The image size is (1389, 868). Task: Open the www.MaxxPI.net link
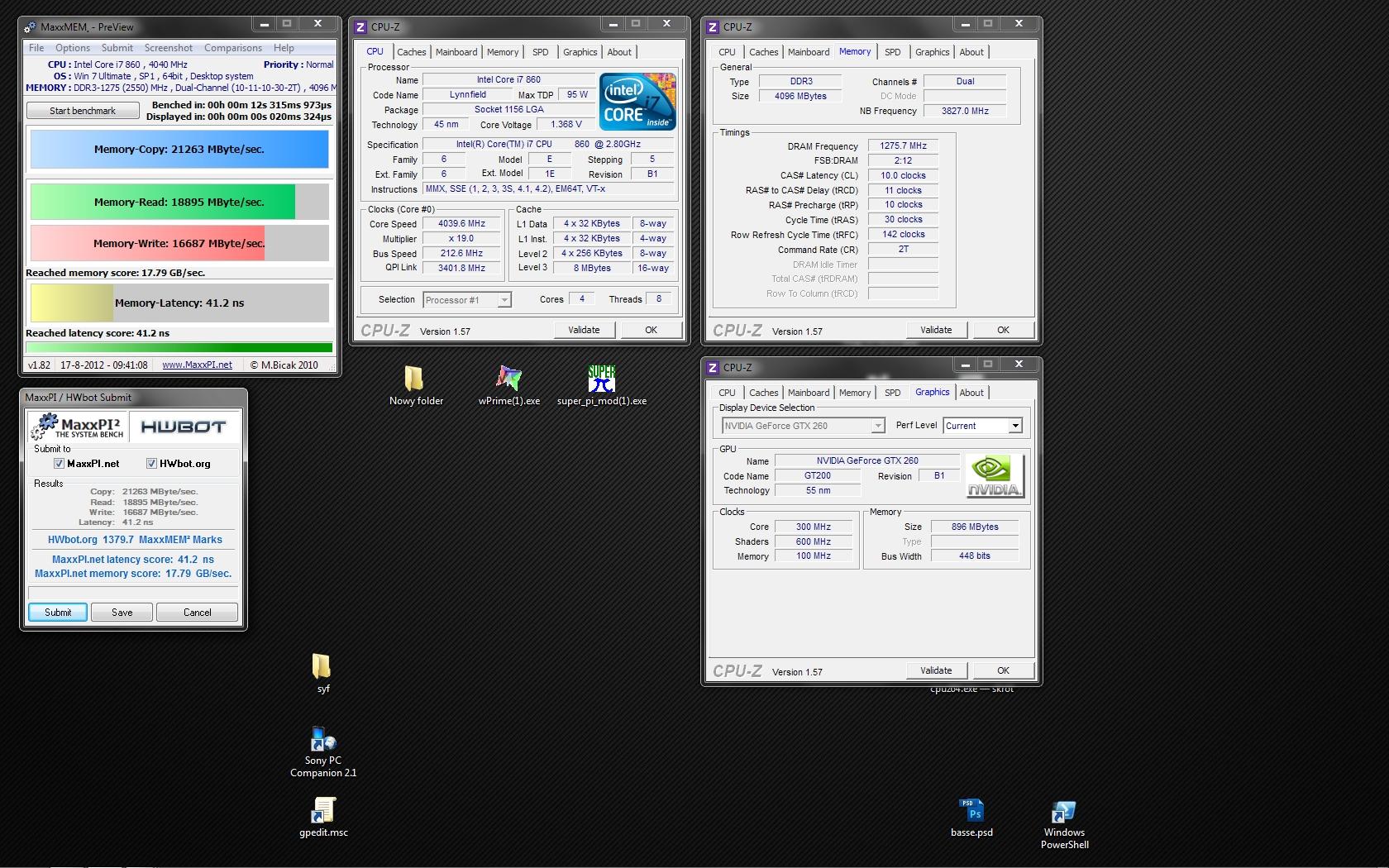197,365
